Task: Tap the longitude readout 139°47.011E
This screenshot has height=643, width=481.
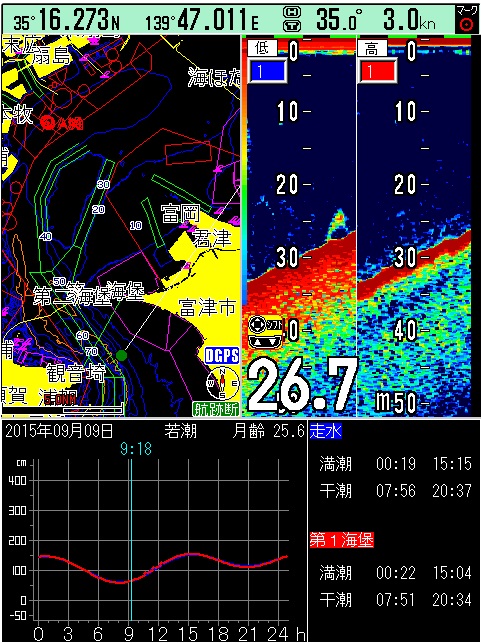Action: 203,21
